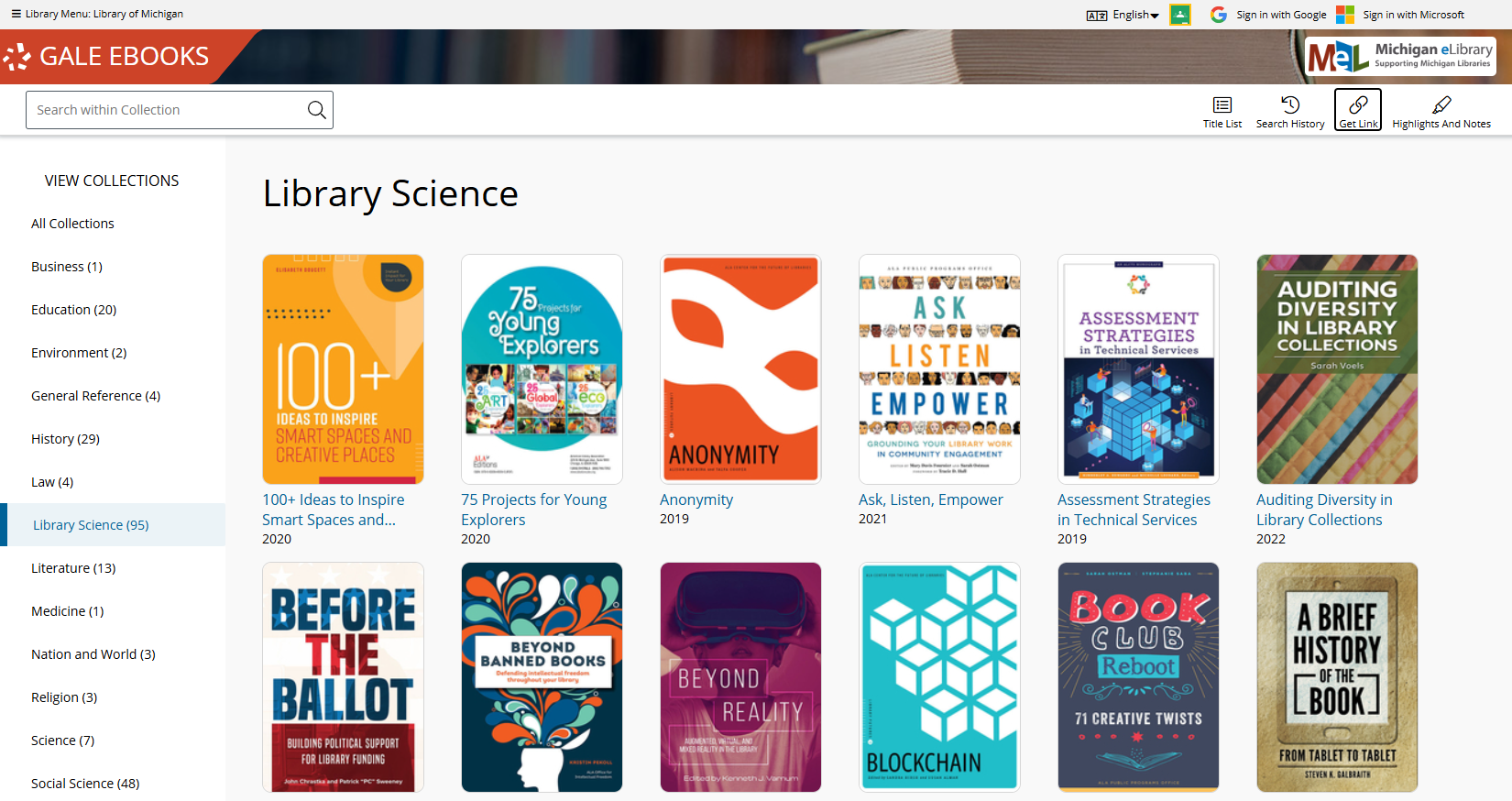Click the Gale eBooks logo

tap(108, 57)
